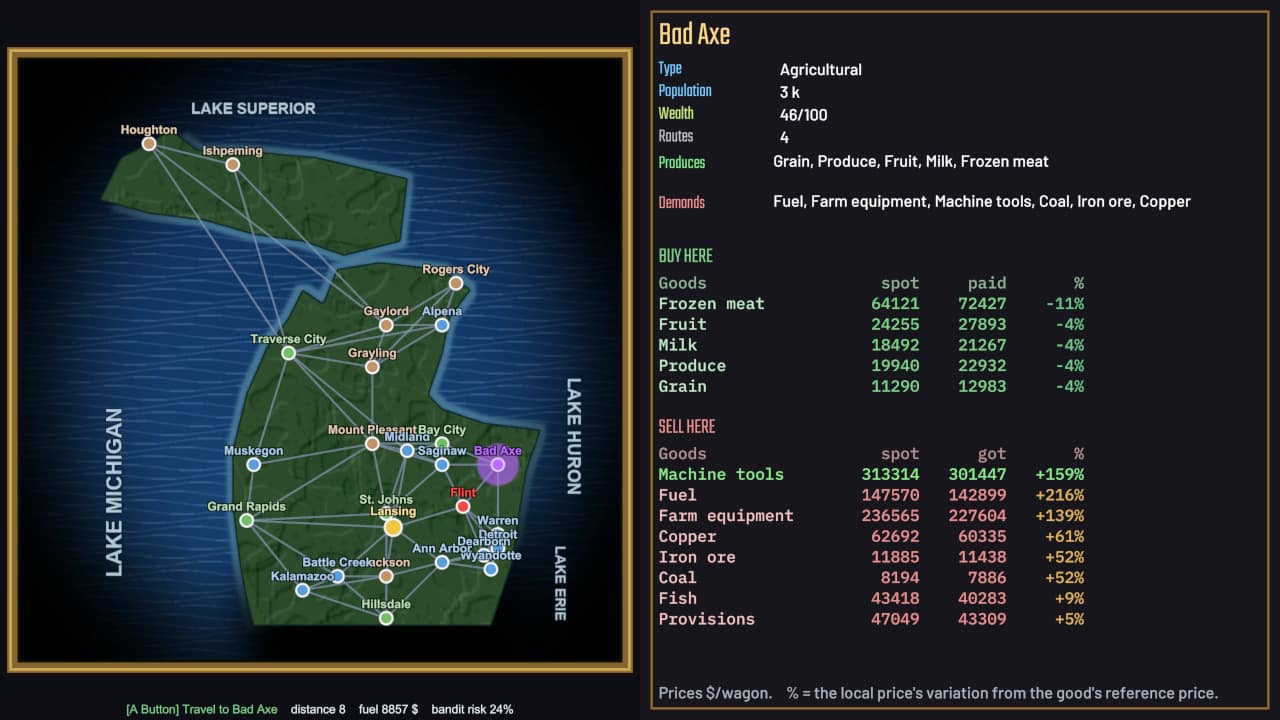Click the Milk goods row
This screenshot has height=720, width=1280.
coord(871,345)
